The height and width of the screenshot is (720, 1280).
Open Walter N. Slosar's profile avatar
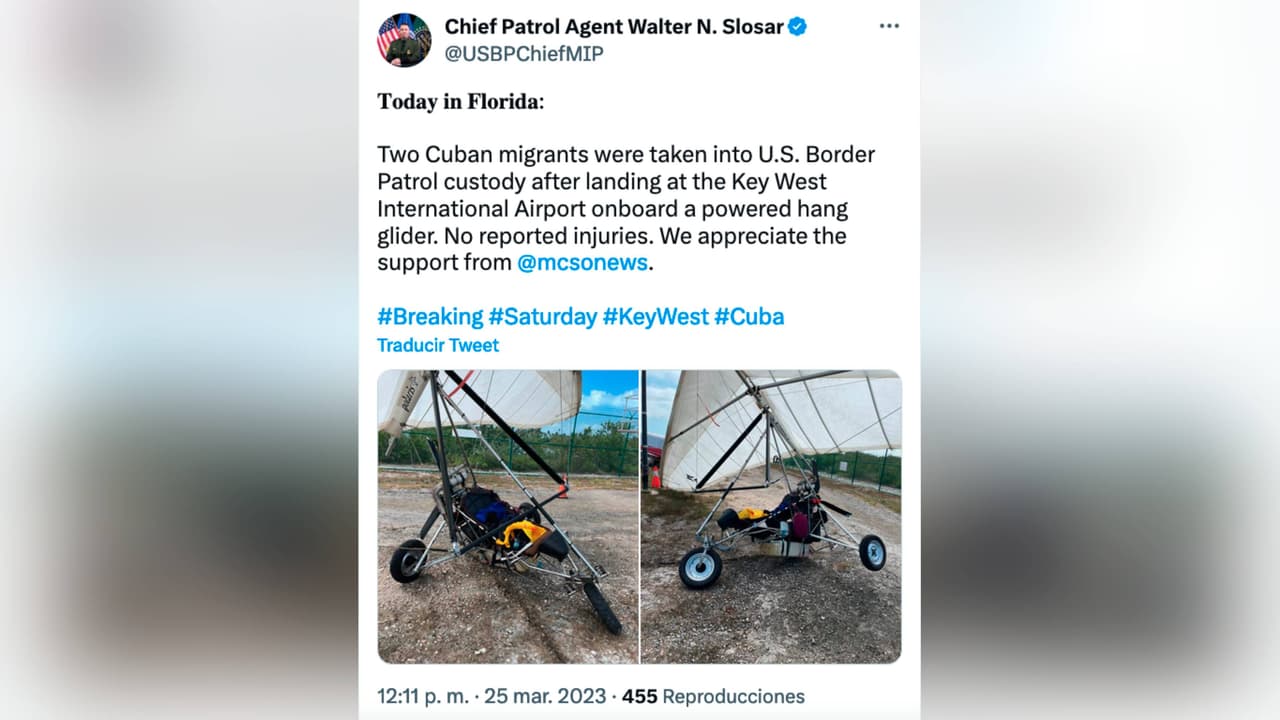tap(404, 40)
